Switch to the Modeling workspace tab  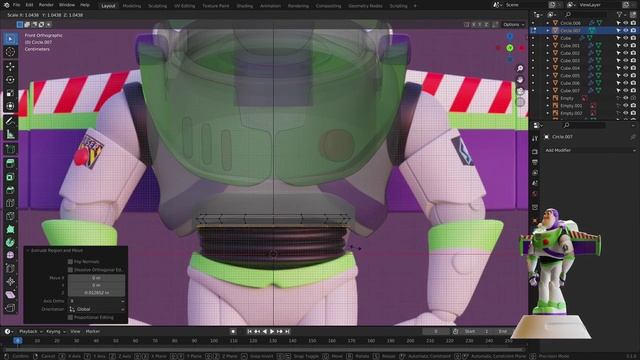[x=131, y=6]
